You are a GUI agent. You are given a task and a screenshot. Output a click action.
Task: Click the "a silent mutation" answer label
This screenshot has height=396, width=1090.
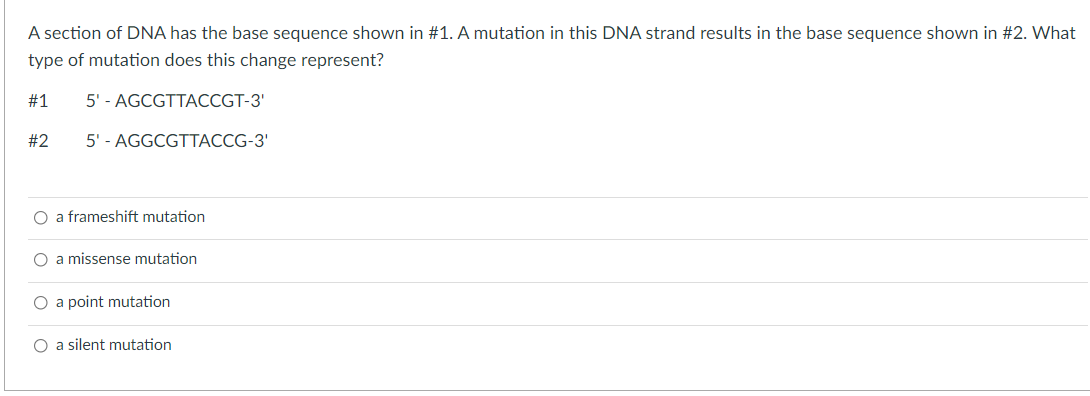[x=114, y=345]
